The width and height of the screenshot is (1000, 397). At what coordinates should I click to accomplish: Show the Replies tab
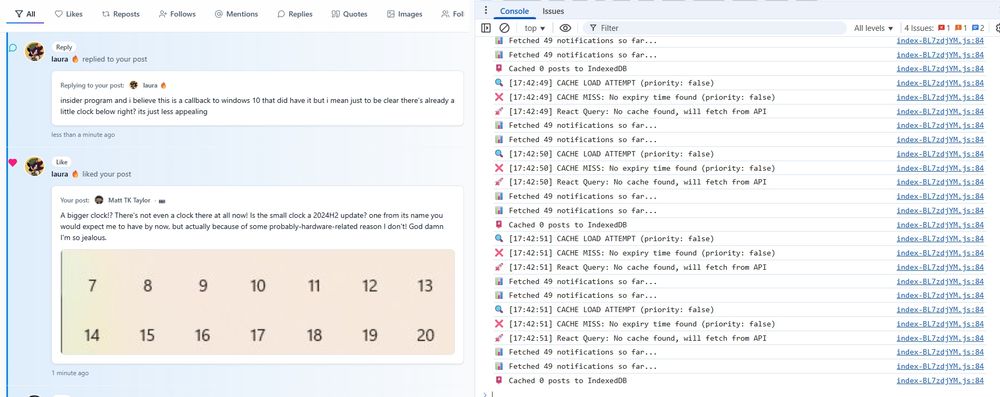295,13
